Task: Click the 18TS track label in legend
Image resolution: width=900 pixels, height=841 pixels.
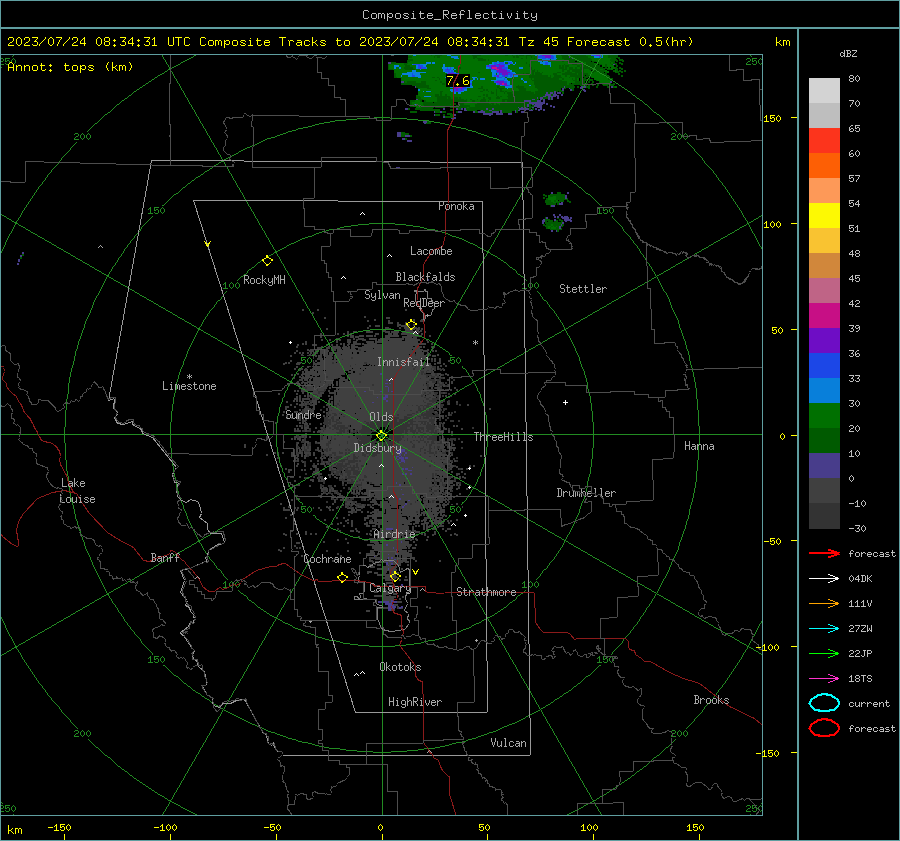Action: click(x=860, y=679)
